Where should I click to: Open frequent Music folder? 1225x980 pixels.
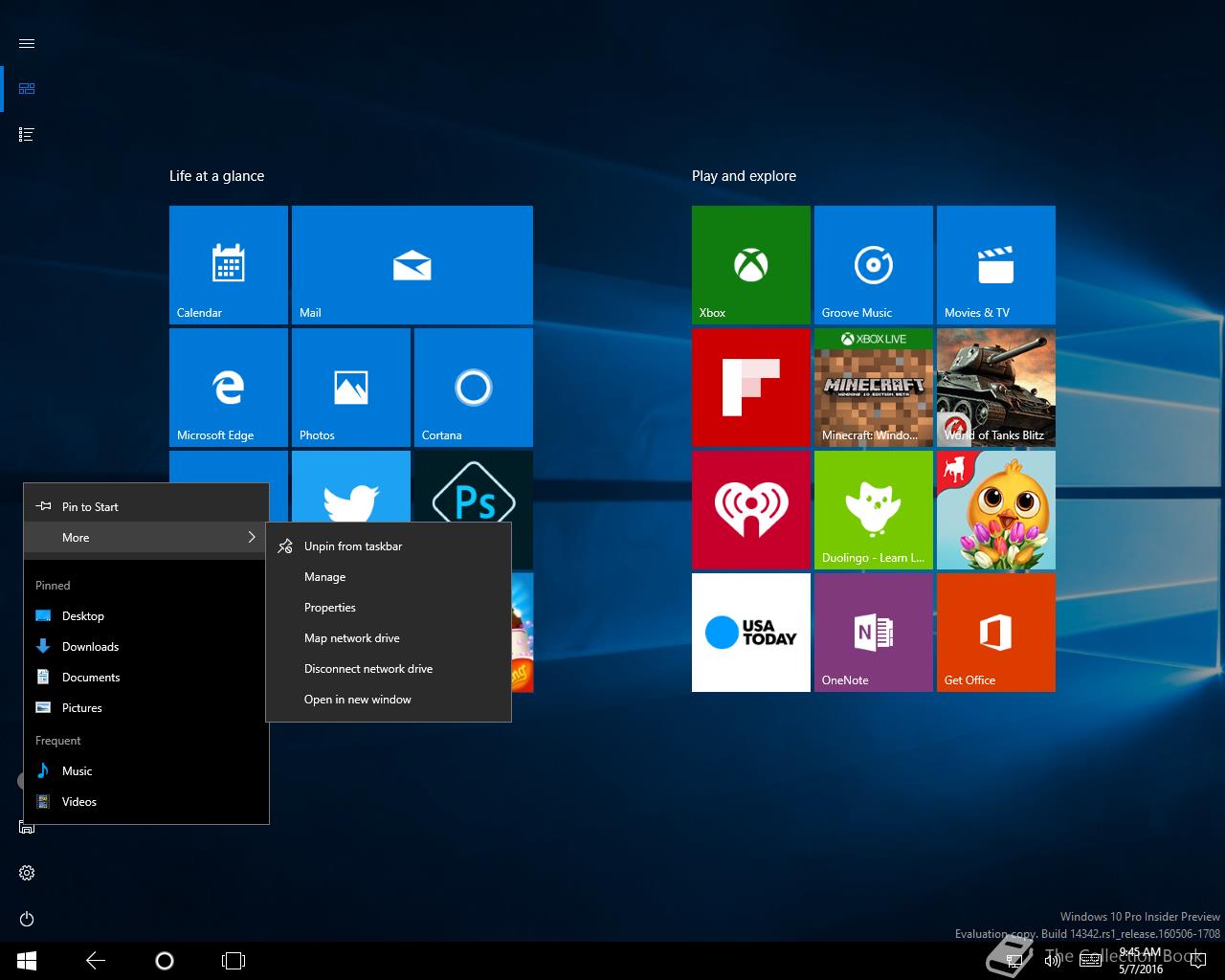point(146,771)
